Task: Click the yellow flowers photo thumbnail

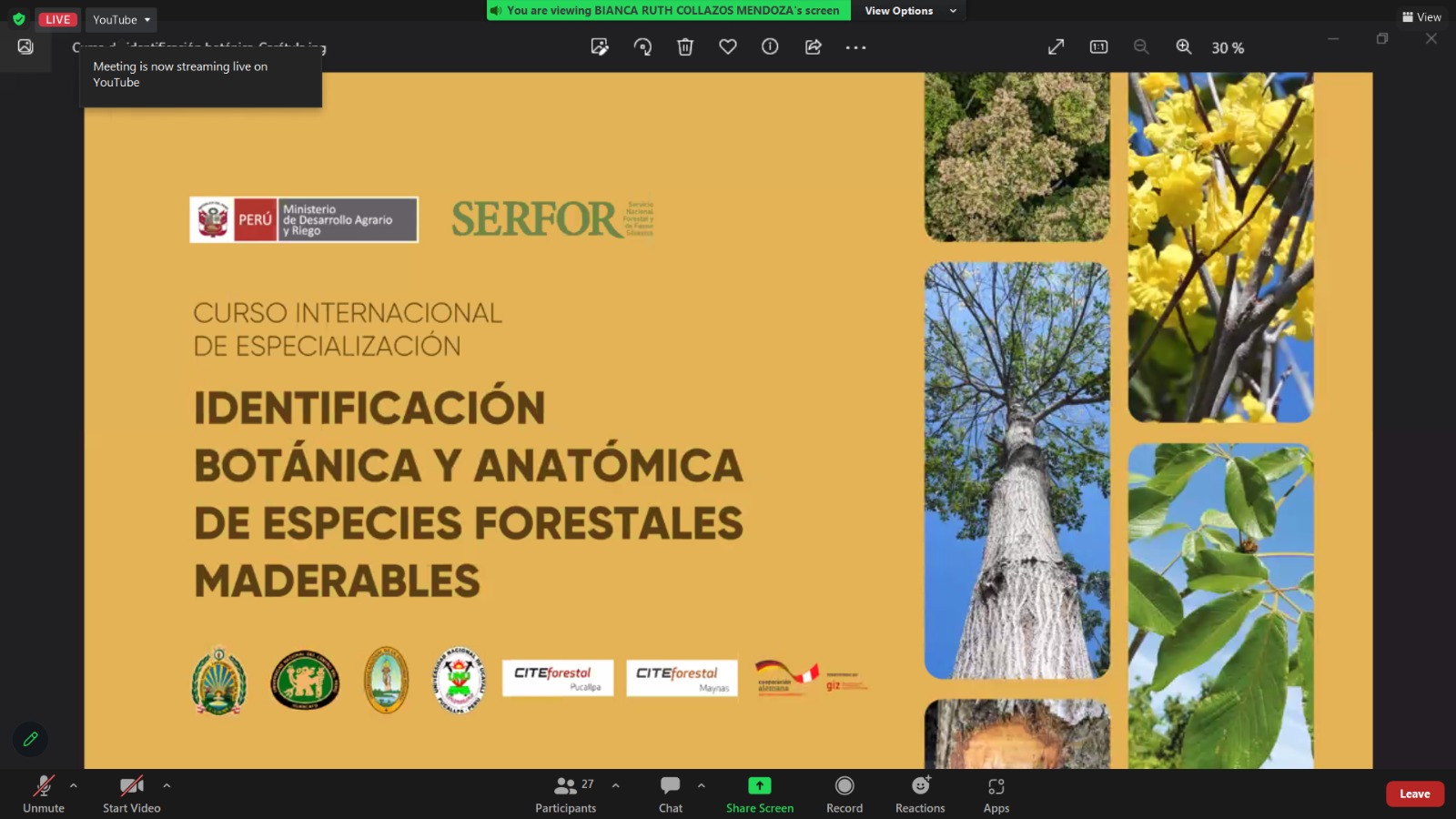Action: pyautogui.click(x=1220, y=247)
